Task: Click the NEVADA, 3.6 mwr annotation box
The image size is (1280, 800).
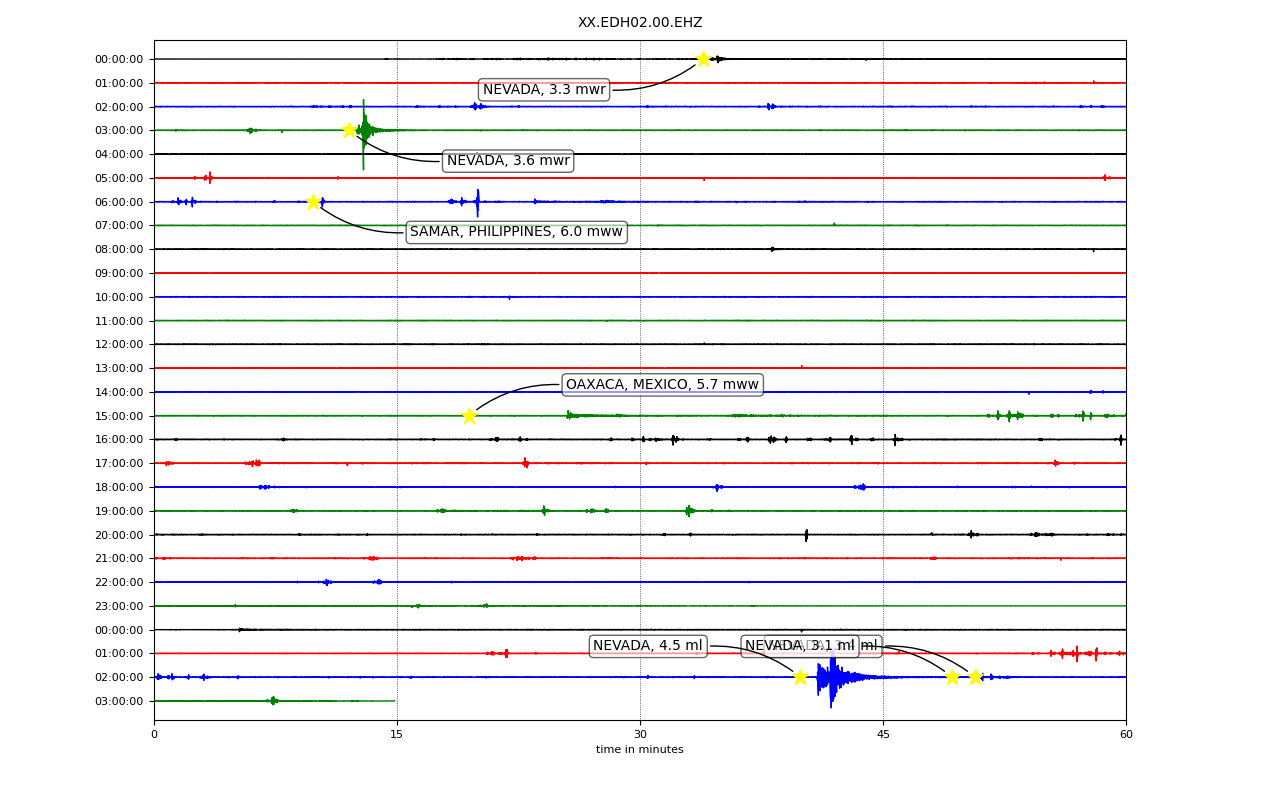Action: 508,161
